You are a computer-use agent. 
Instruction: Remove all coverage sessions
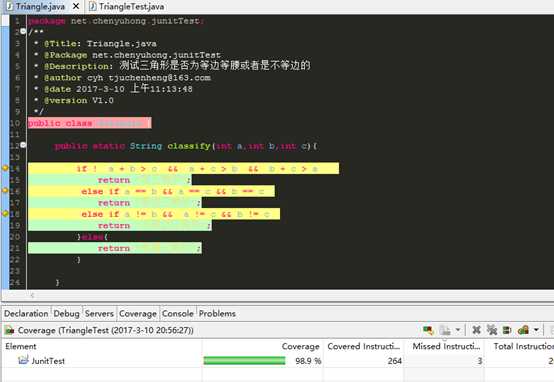(x=491, y=330)
